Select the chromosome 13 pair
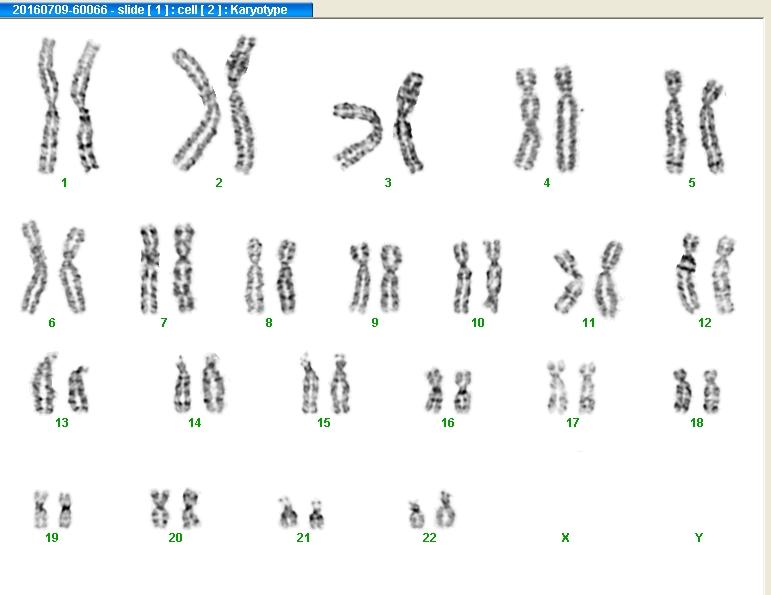Image resolution: width=771 pixels, height=595 pixels. [60, 383]
